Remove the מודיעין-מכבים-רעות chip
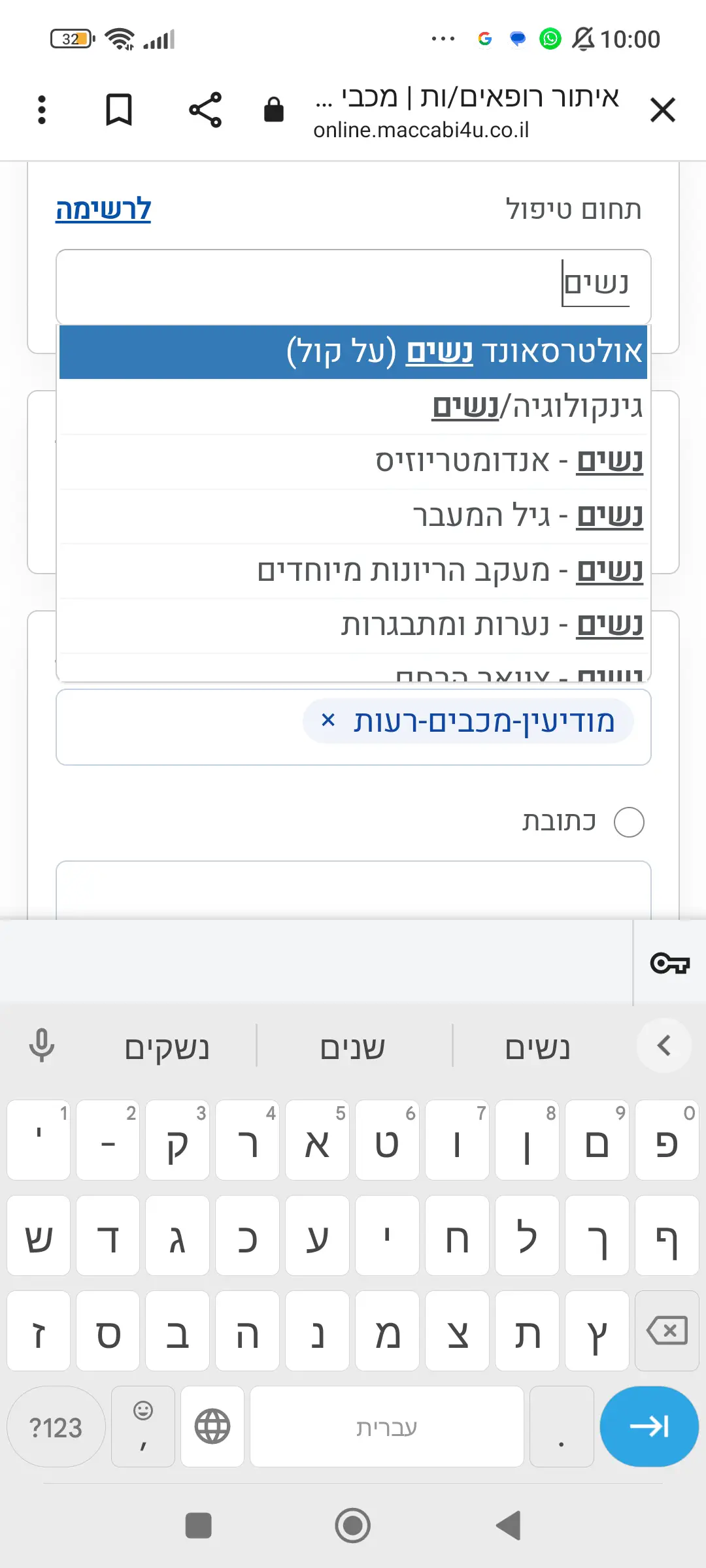This screenshot has height=1568, width=706. tap(328, 721)
